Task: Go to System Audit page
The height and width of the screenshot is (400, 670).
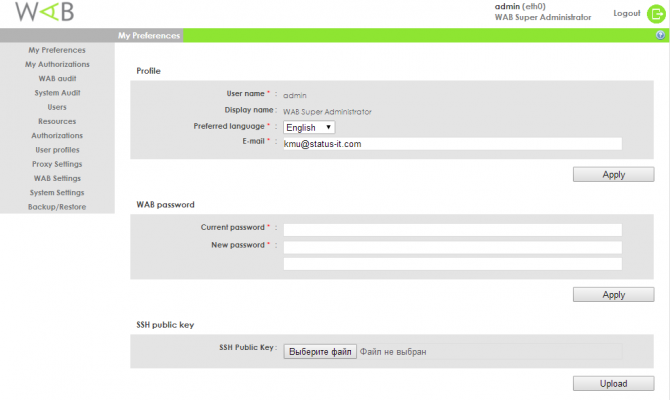Action: (x=57, y=93)
